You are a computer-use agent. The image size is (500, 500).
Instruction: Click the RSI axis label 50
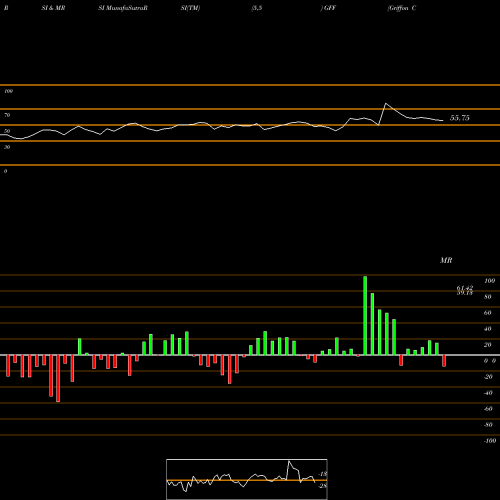click(x=7, y=131)
